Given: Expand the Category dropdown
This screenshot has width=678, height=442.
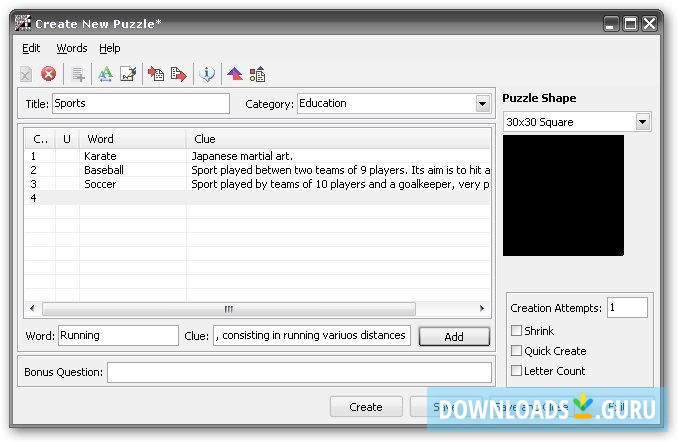Looking at the screenshot, I should coord(482,104).
